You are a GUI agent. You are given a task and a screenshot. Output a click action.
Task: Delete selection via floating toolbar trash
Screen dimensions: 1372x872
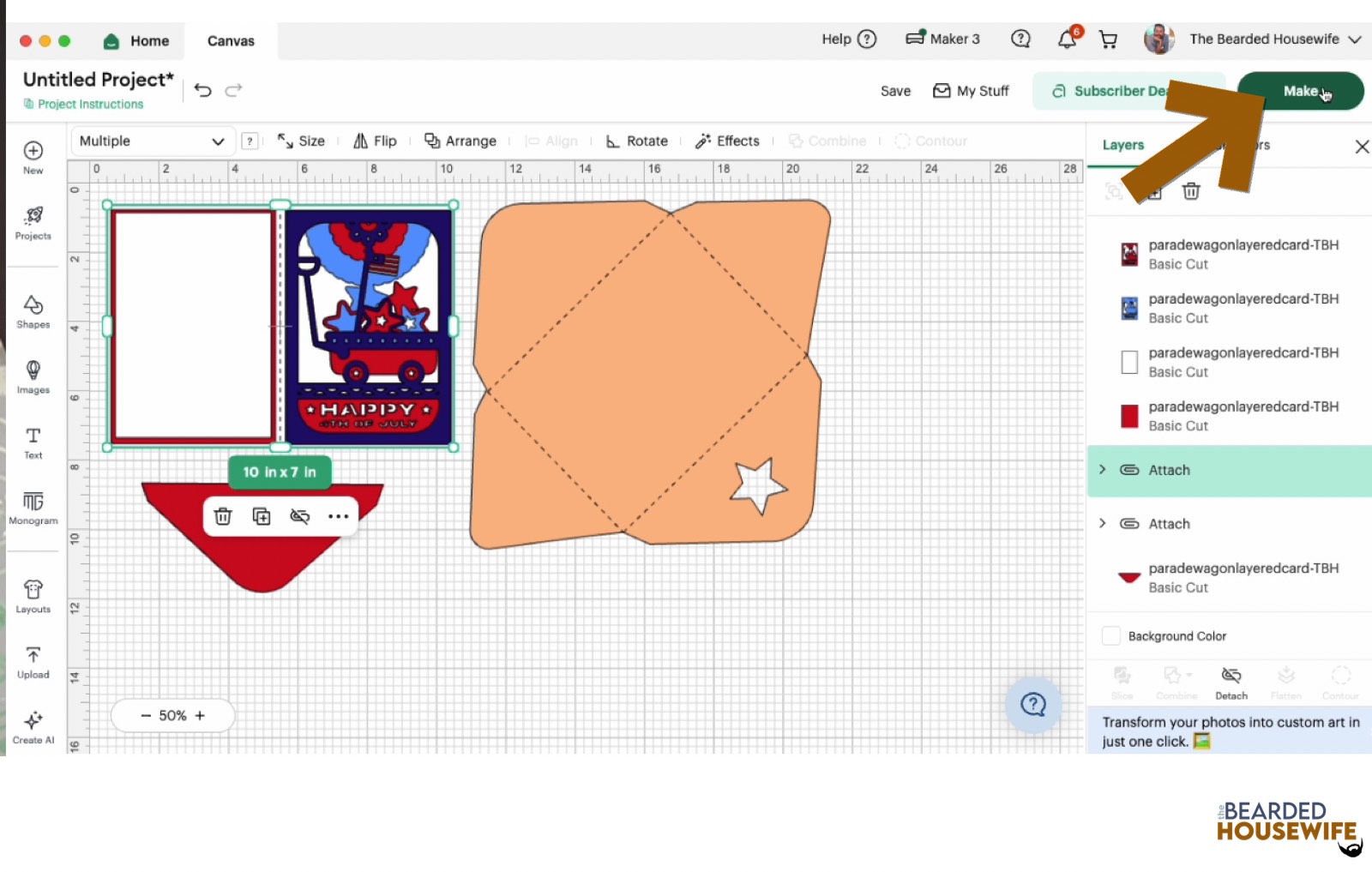(223, 516)
